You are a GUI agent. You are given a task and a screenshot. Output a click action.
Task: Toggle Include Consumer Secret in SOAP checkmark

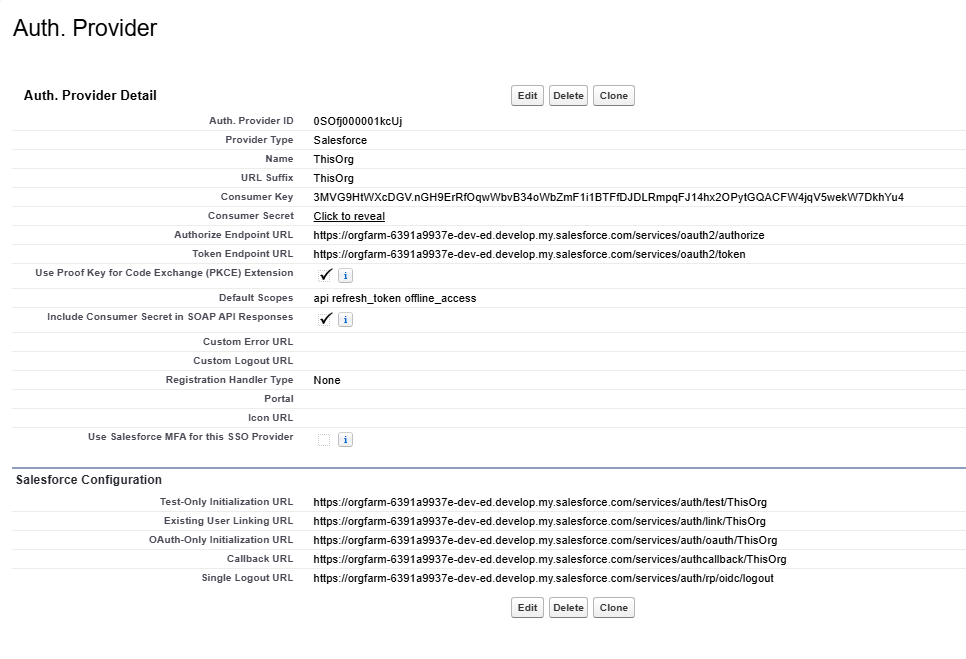pyautogui.click(x=325, y=319)
